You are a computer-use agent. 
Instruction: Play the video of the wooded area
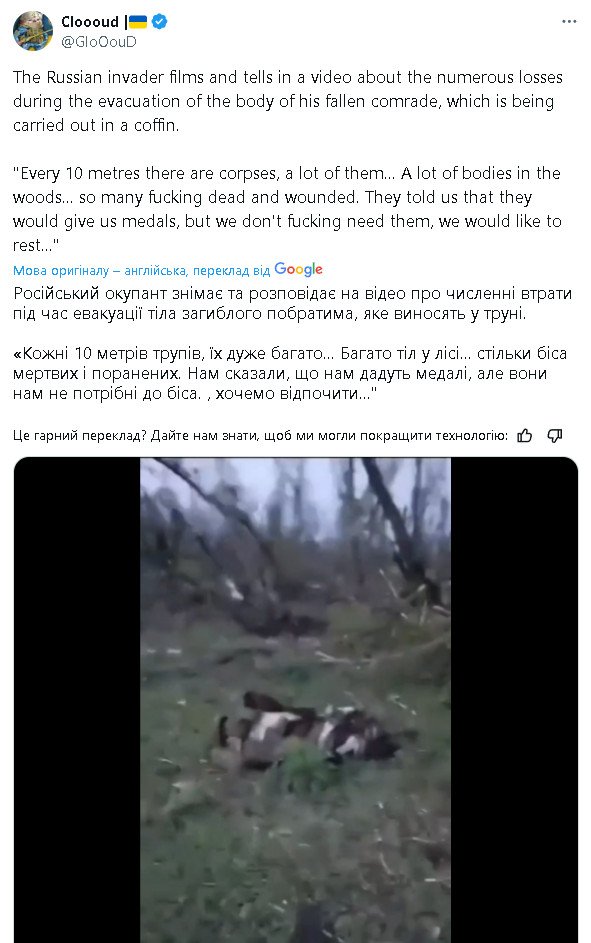295,700
